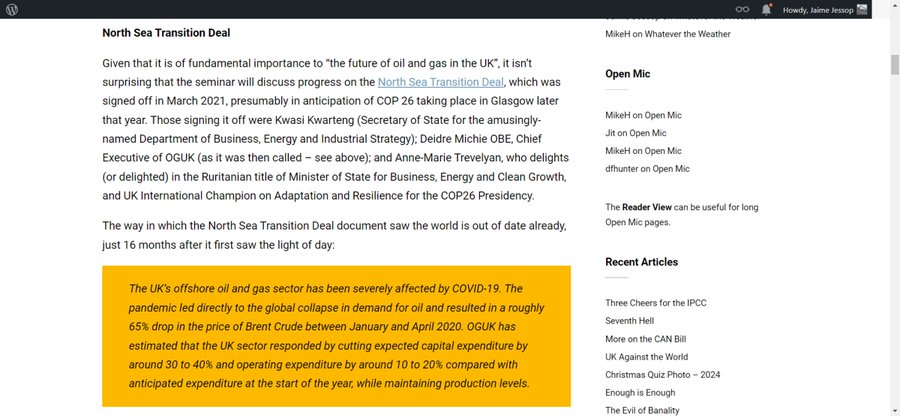Click the bold North Sea Transition Deal heading
The image size is (900, 416).
[x=166, y=33]
